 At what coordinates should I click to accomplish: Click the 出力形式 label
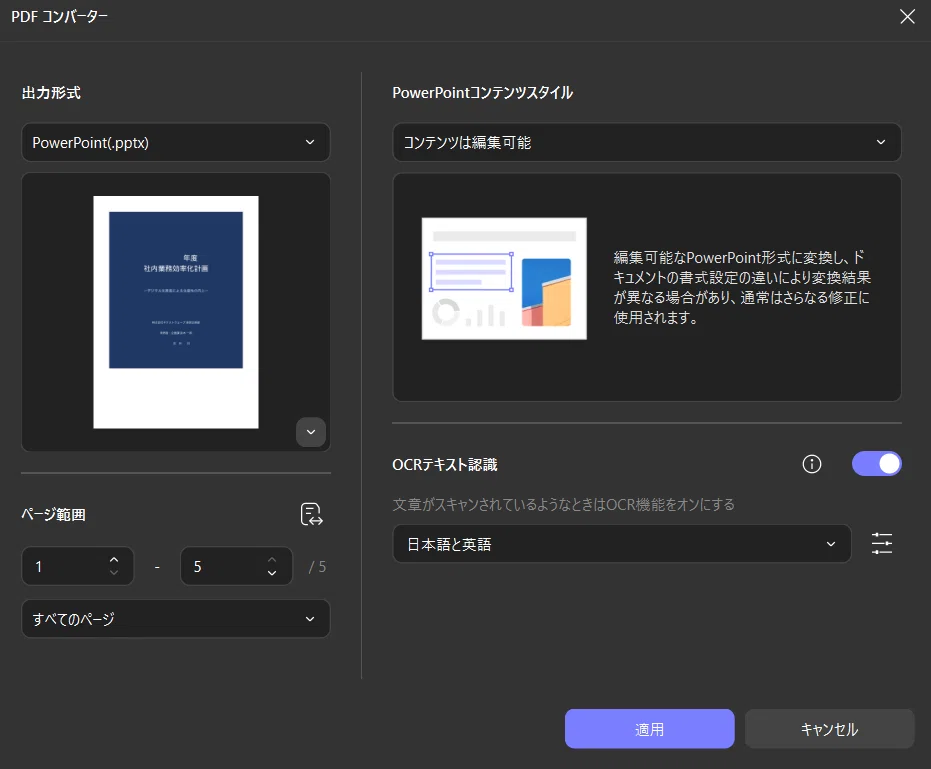(51, 93)
